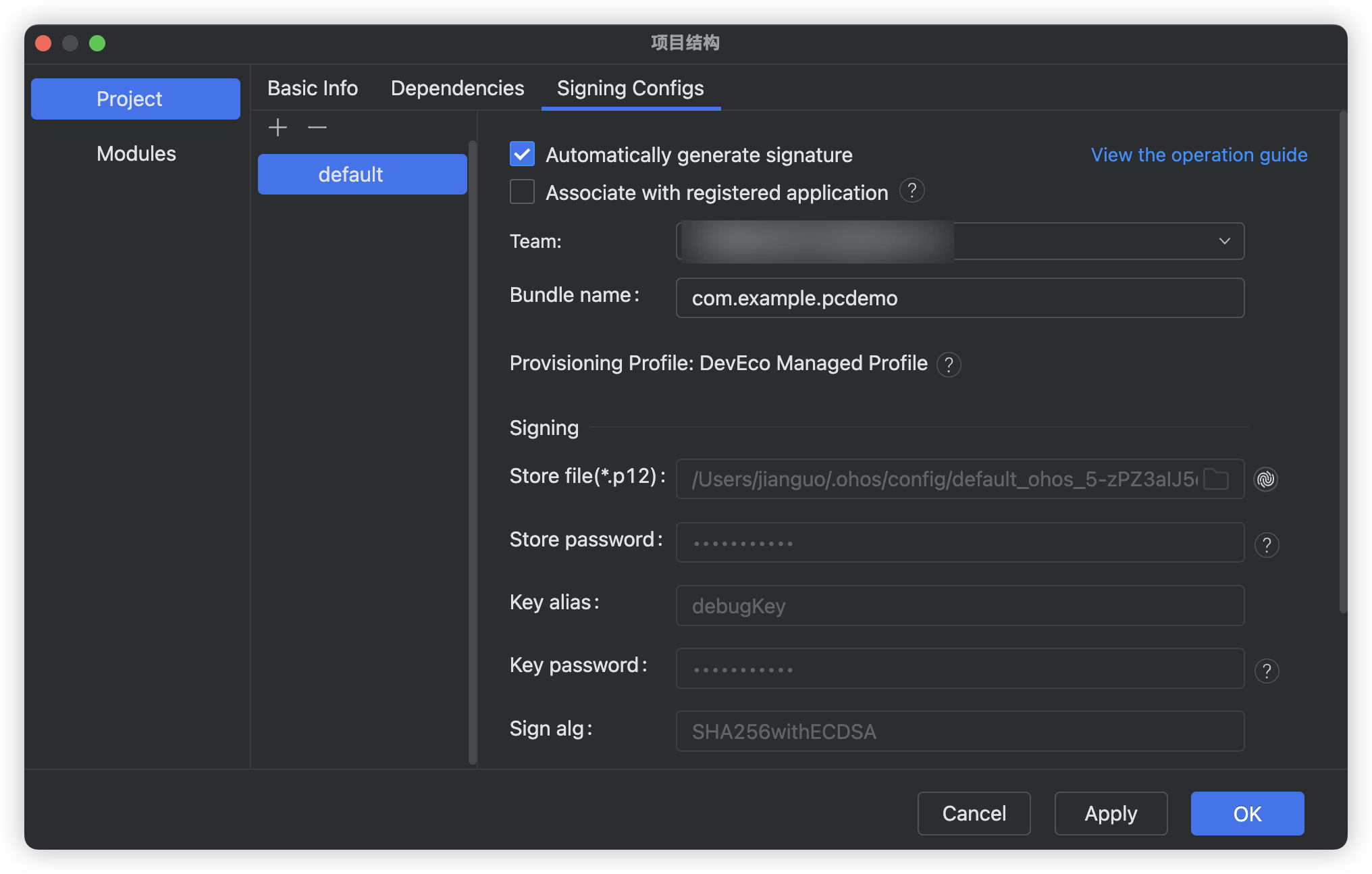Expand the Team dropdown arrow
Screen dimensions: 1372x874
(x=1224, y=241)
